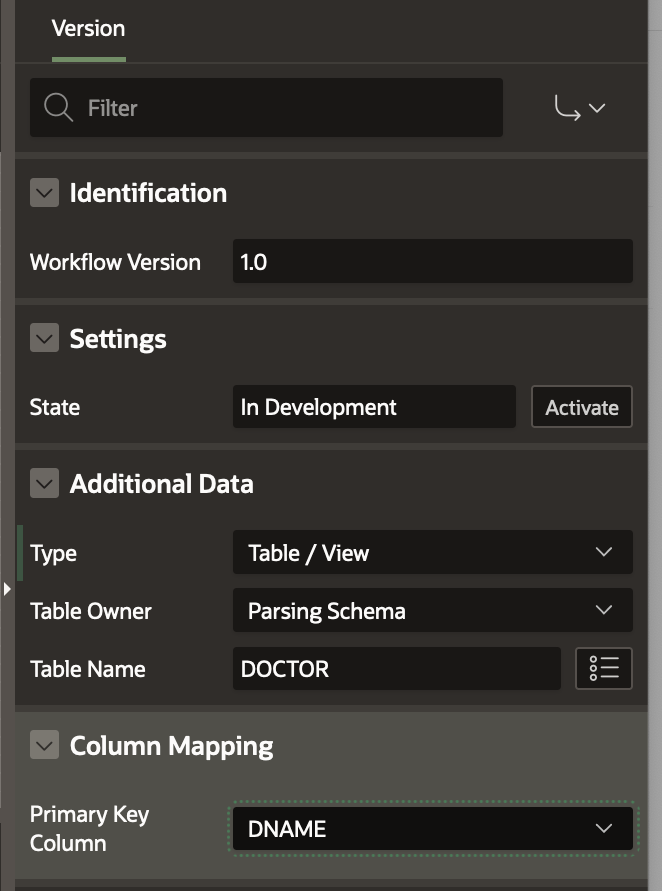The height and width of the screenshot is (891, 662).
Task: Collapse the Settings section
Action: click(45, 339)
